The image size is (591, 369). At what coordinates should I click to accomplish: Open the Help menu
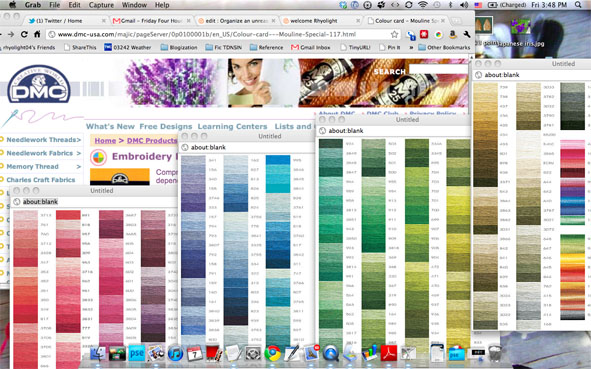[162, 5]
